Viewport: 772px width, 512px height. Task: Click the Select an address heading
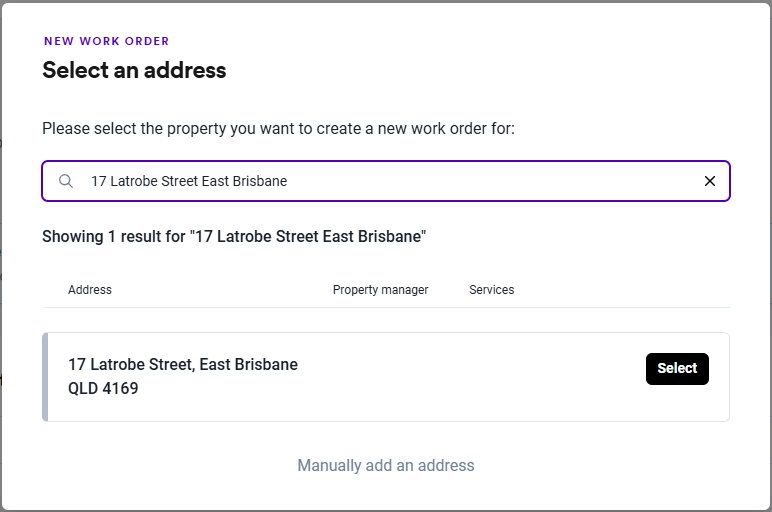coord(134,70)
